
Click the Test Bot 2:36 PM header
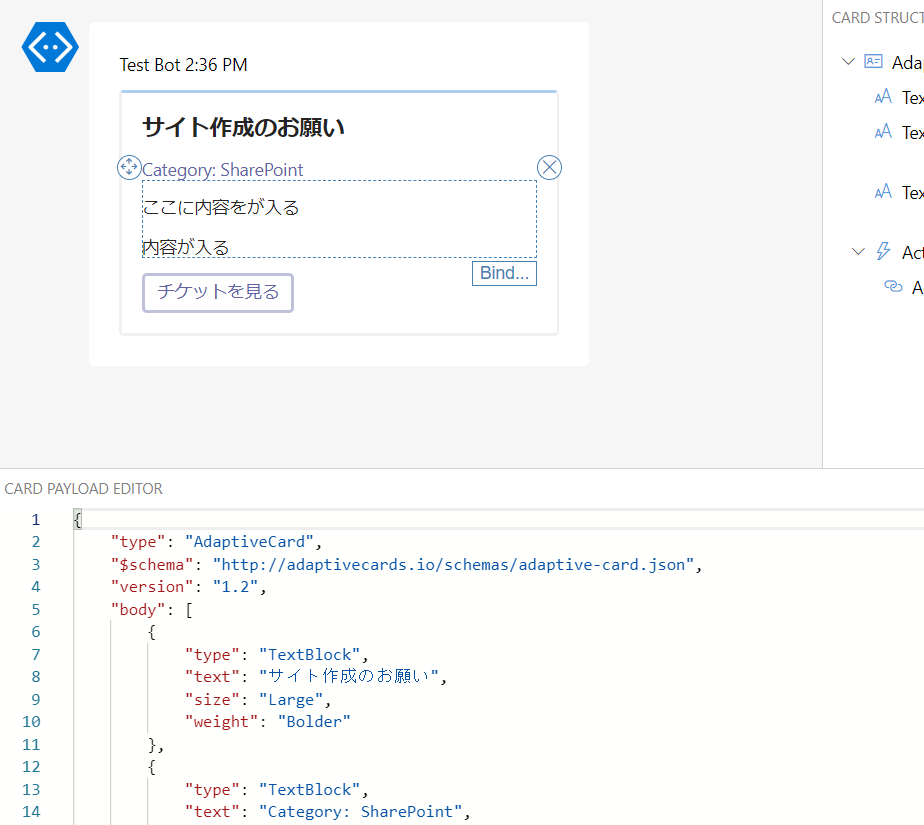point(183,65)
